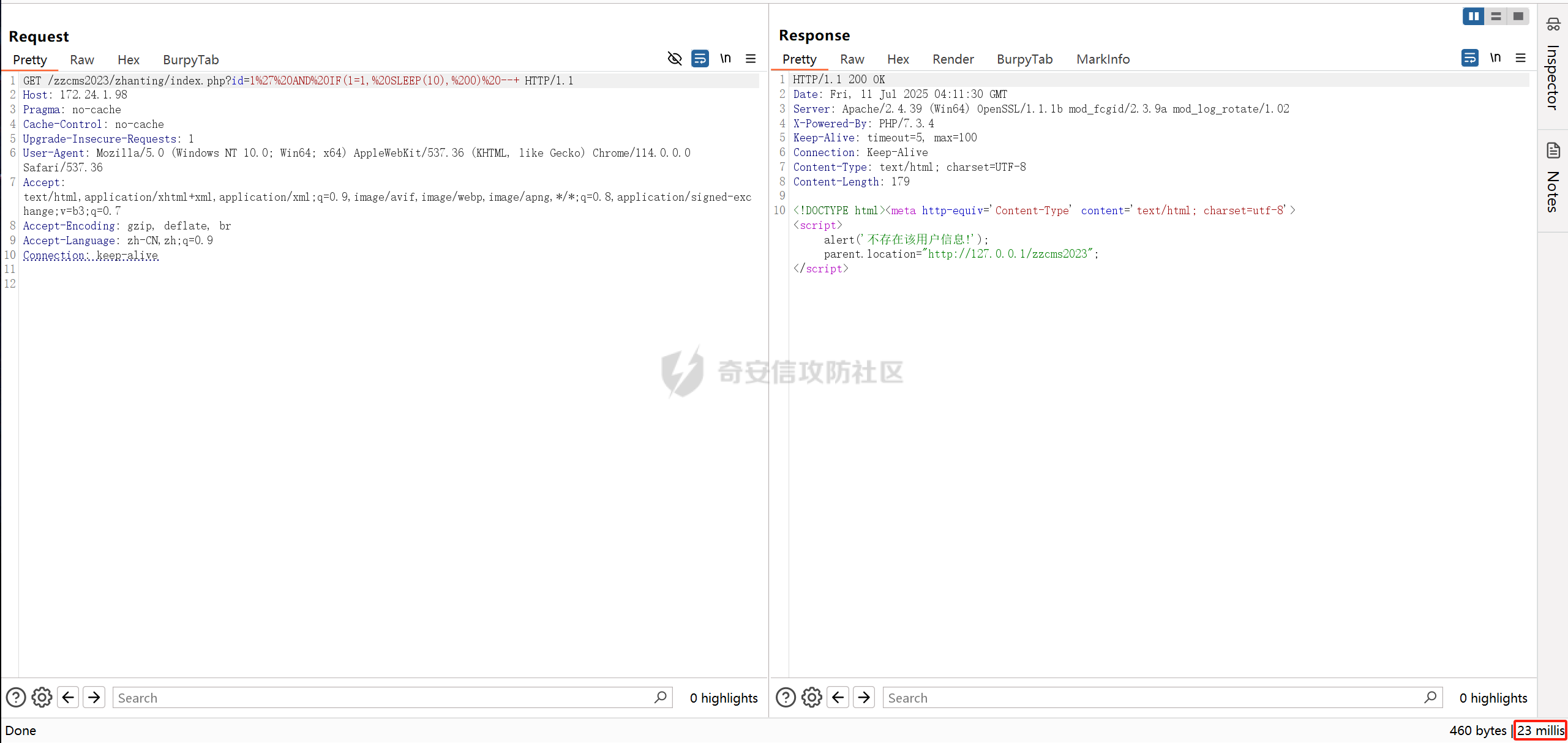Click HTTP/1.1 200 OK status line

click(x=839, y=80)
